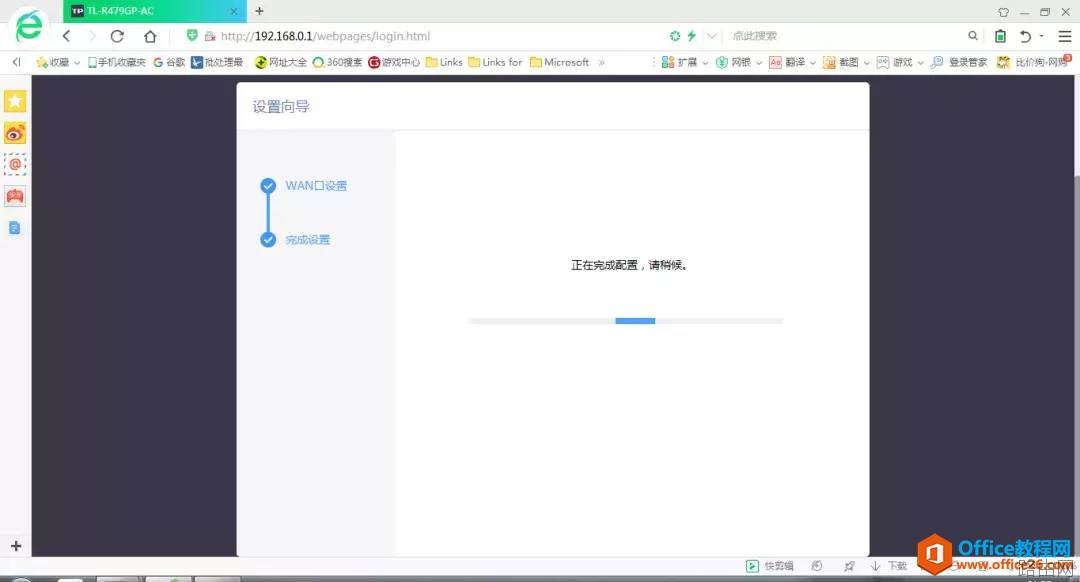Click the WAN口设置 step checkmark circle
Screen dimensions: 1080x582
(x=268, y=185)
